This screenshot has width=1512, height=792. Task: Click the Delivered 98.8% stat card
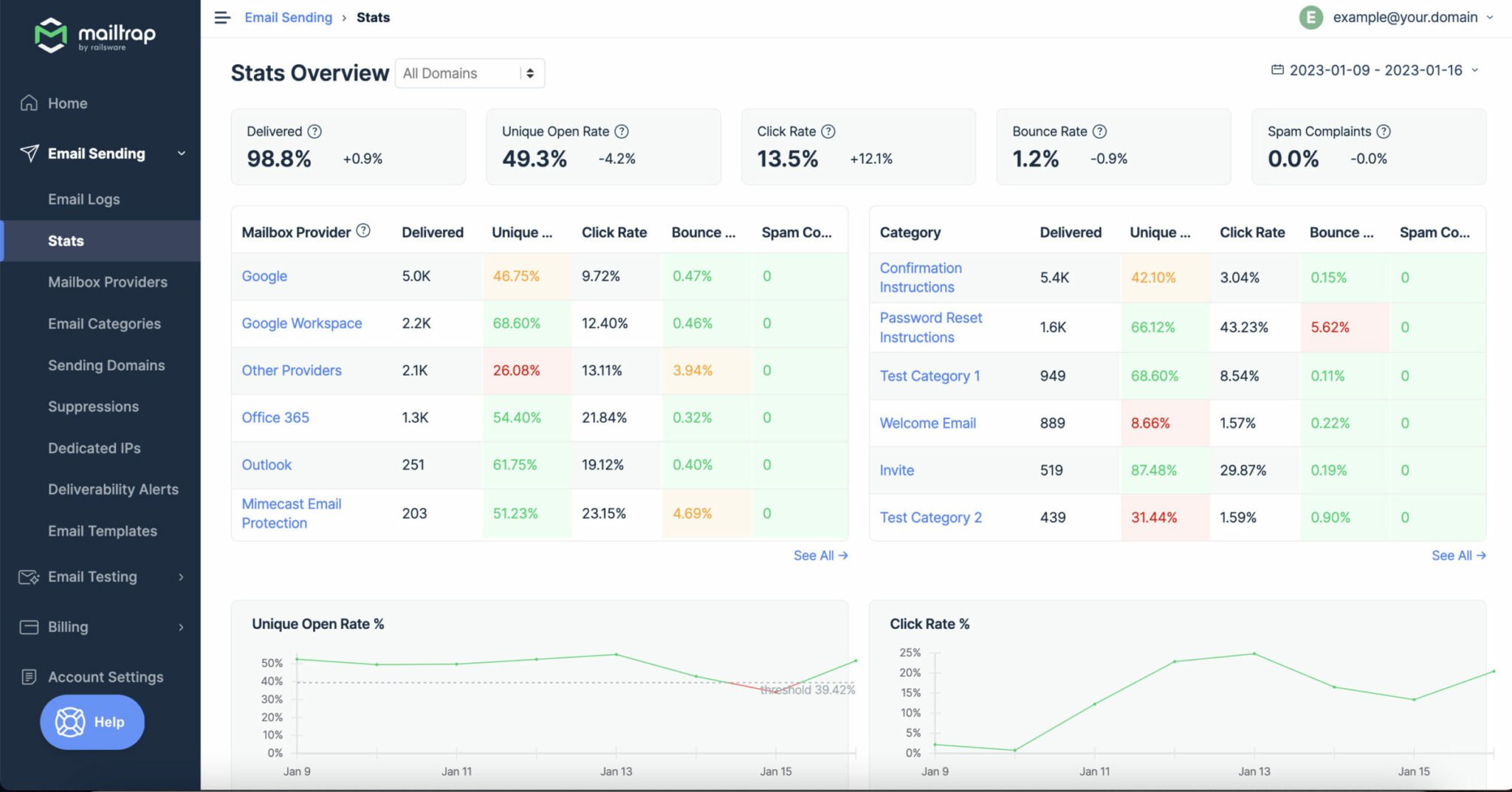tap(348, 146)
